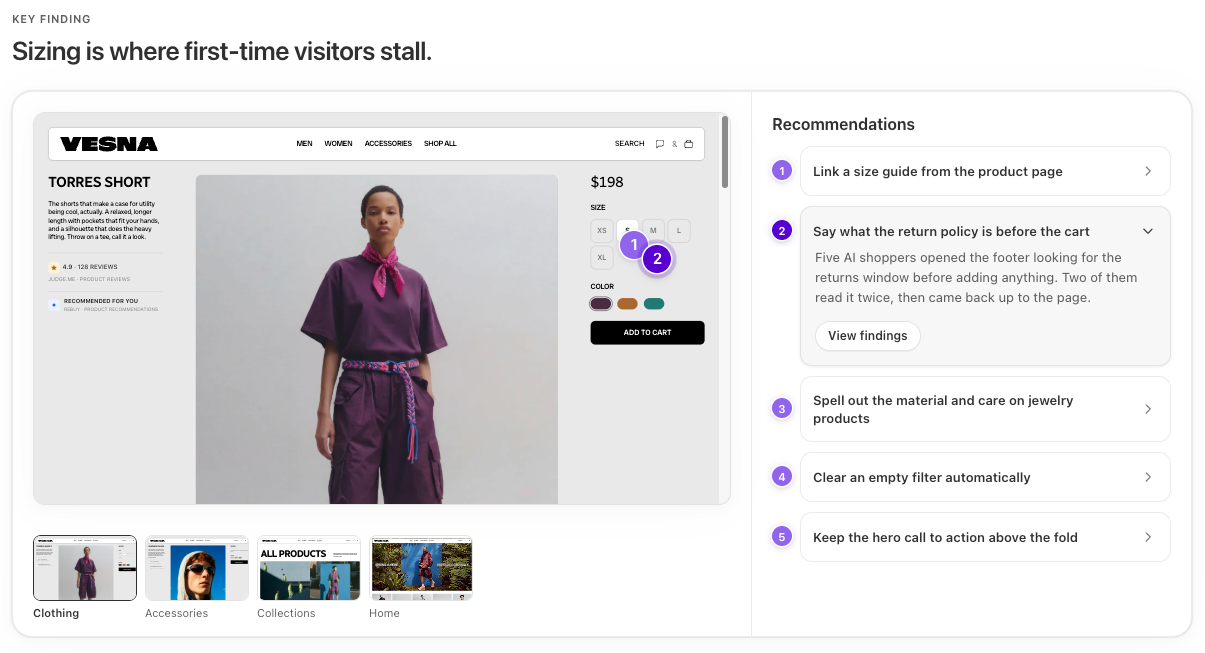1205x653 pixels.
Task: Select the dark purple color swatch
Action: [601, 304]
